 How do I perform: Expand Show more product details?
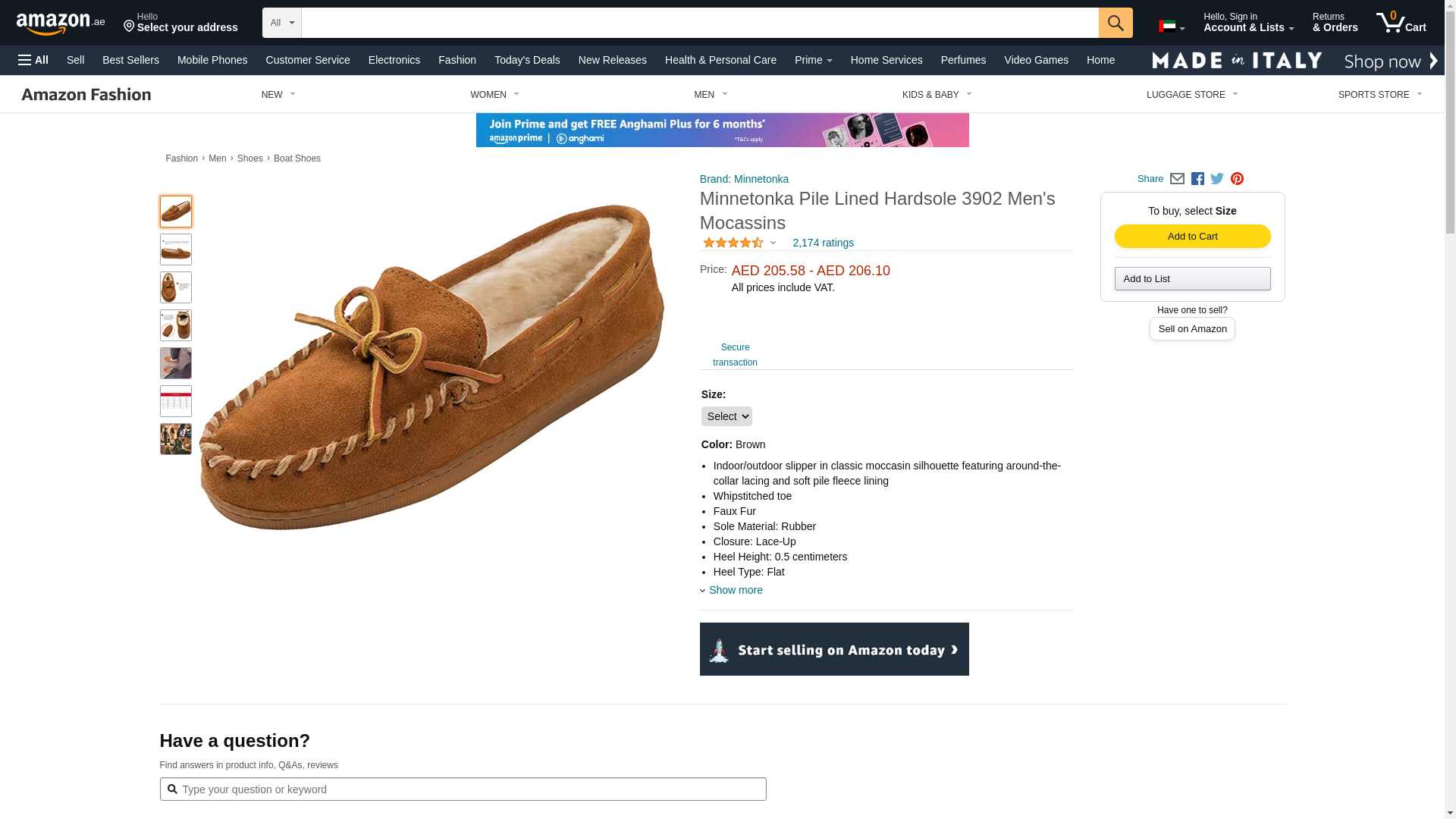(735, 590)
